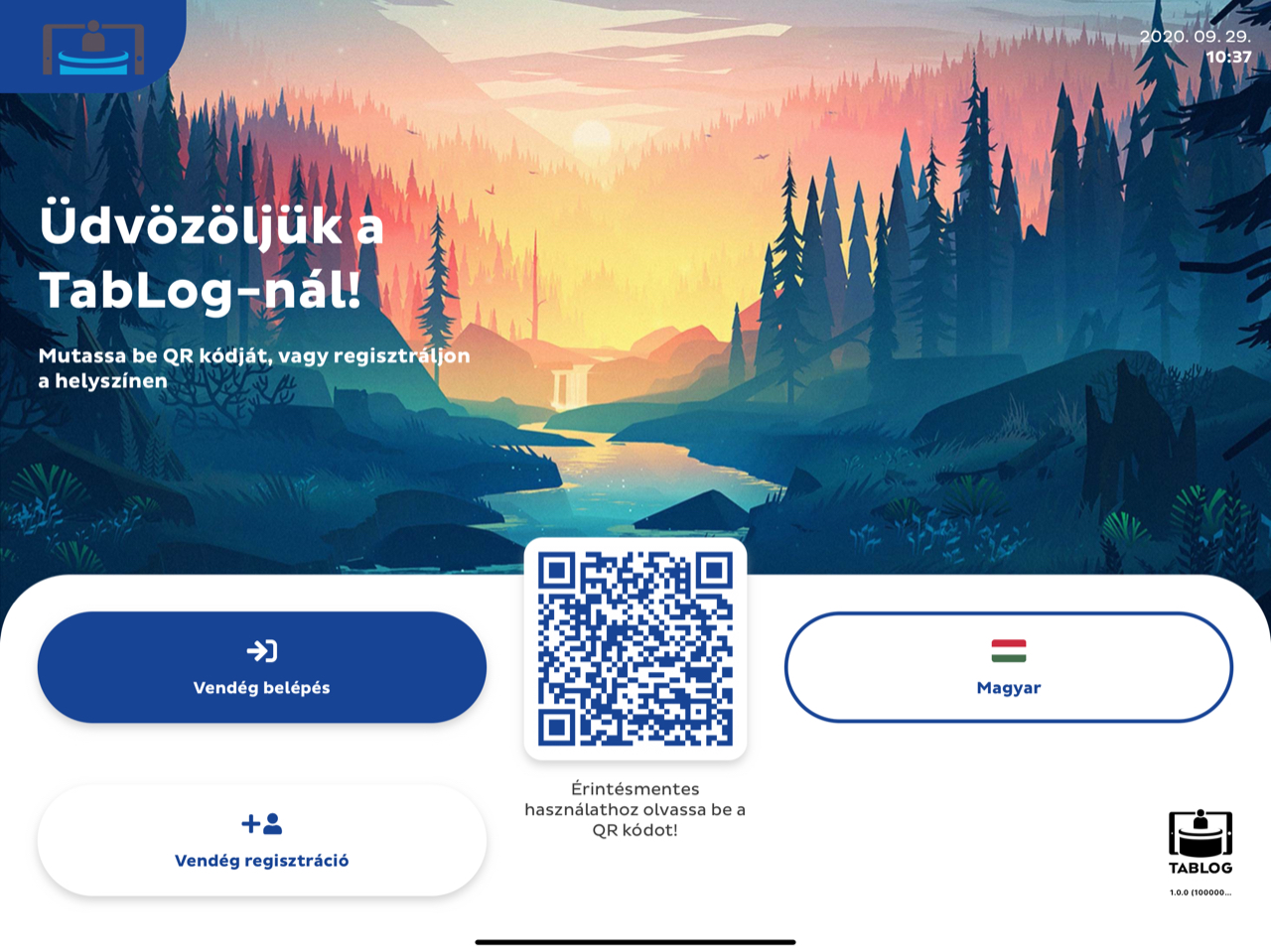The height and width of the screenshot is (952, 1271).
Task: Open the Vendég belépés guest login
Action: [262, 667]
